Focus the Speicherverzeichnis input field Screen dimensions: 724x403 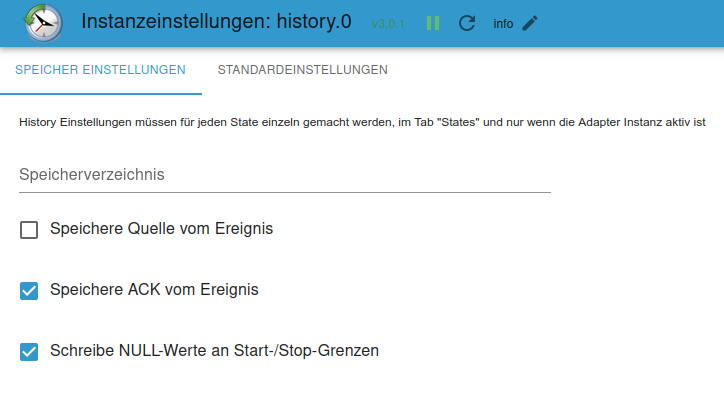pos(284,175)
